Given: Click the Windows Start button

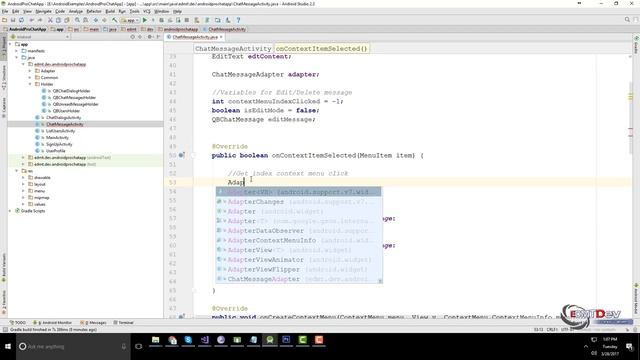Looking at the screenshot, I should [x=8, y=347].
